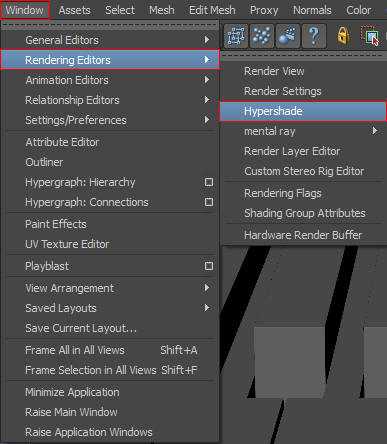This screenshot has height=444, width=387.
Task: Click the dashed tear-off bar of Window menu
Action: click(x=110, y=25)
